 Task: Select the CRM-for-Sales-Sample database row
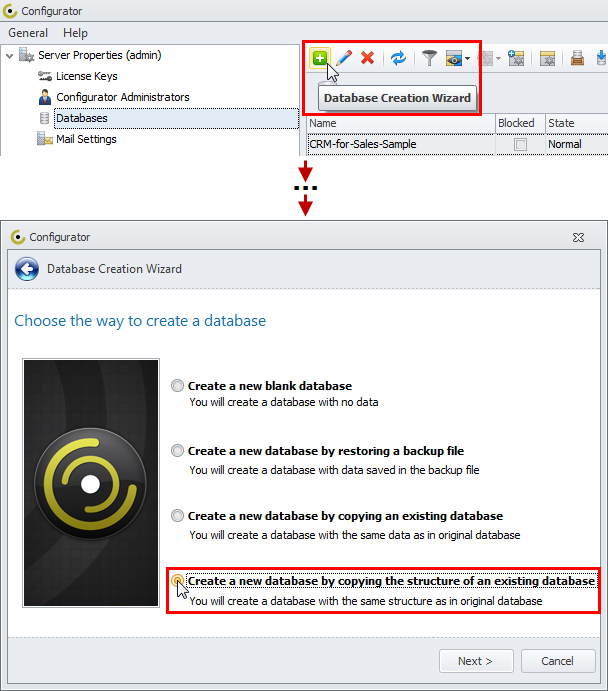click(457, 145)
